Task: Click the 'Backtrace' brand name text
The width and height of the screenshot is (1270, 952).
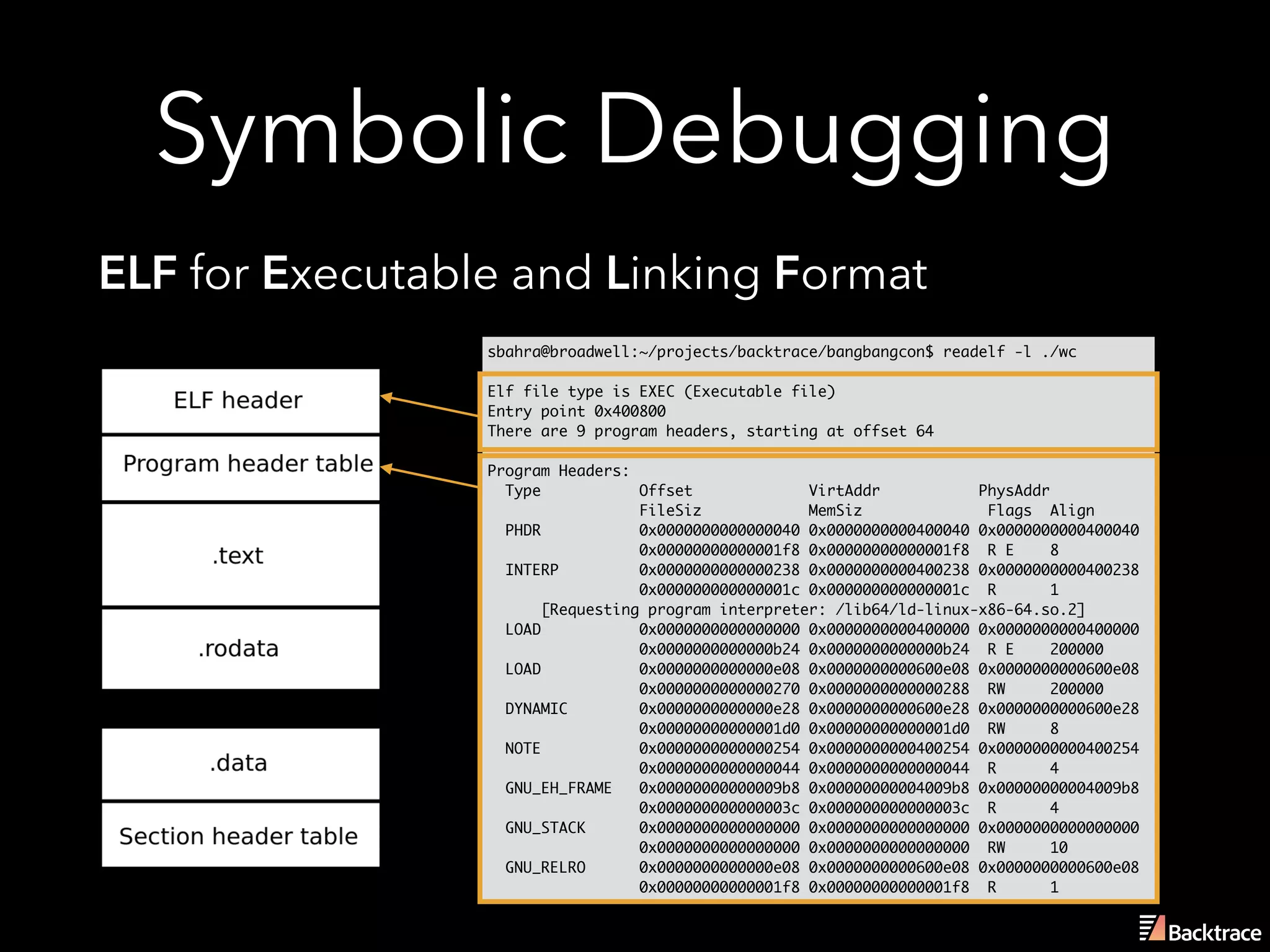Action: tap(1215, 932)
